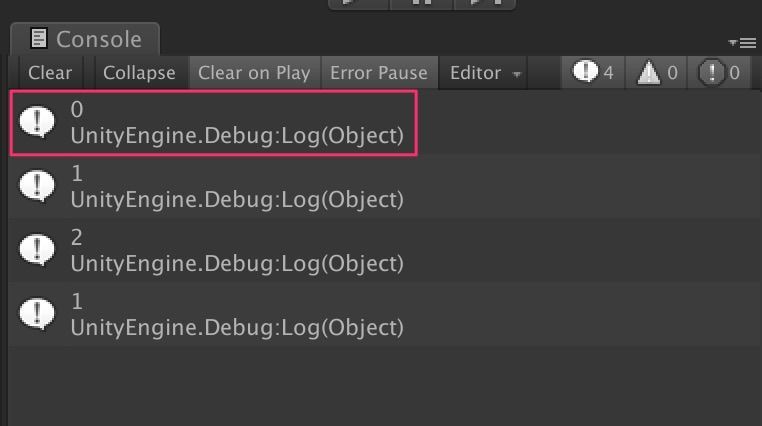Disable the Clear on Play option
This screenshot has width=762, height=426.
click(x=254, y=73)
